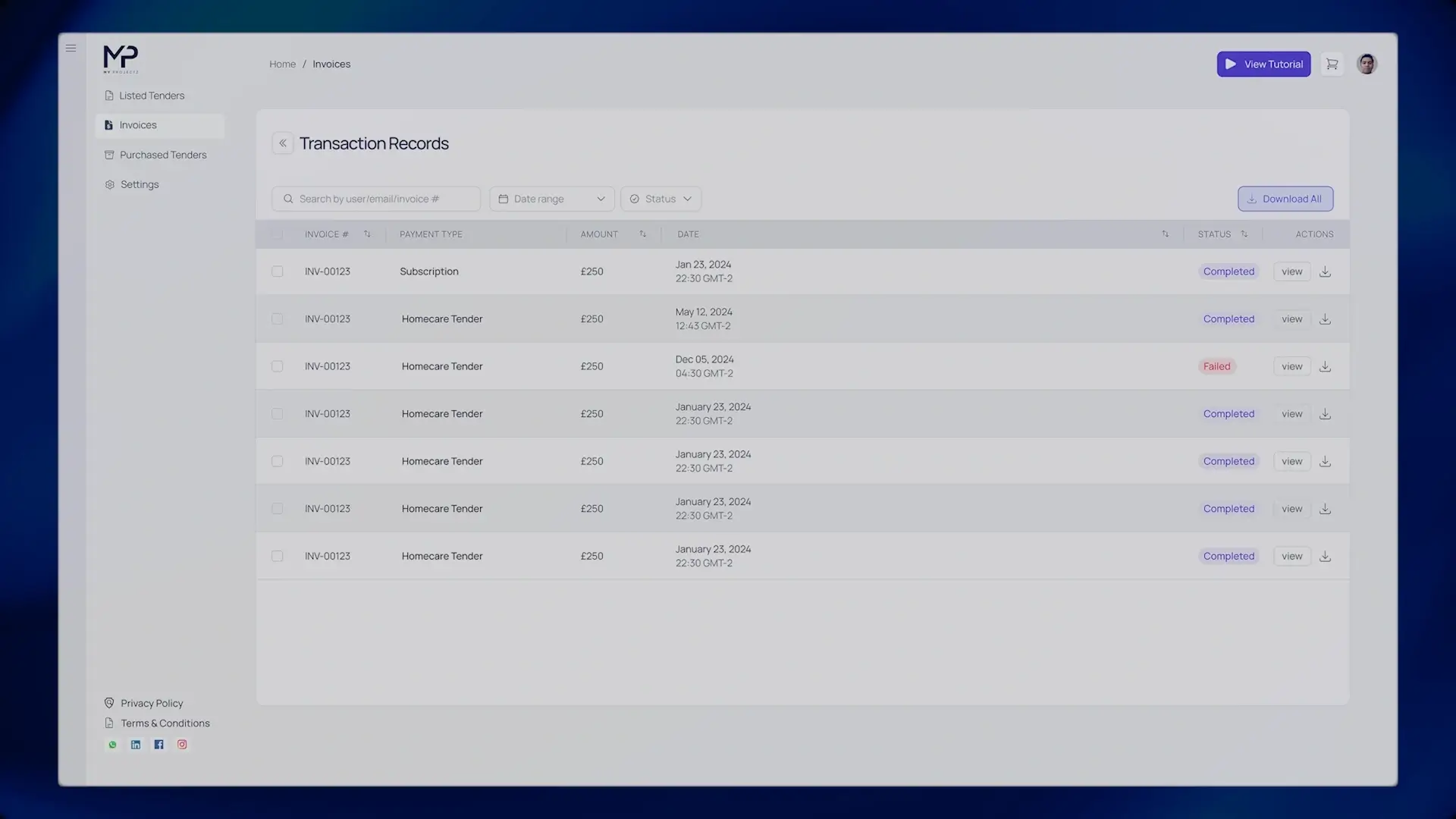
Task: Click the back chevrons beside Transaction Records
Action: (x=283, y=143)
